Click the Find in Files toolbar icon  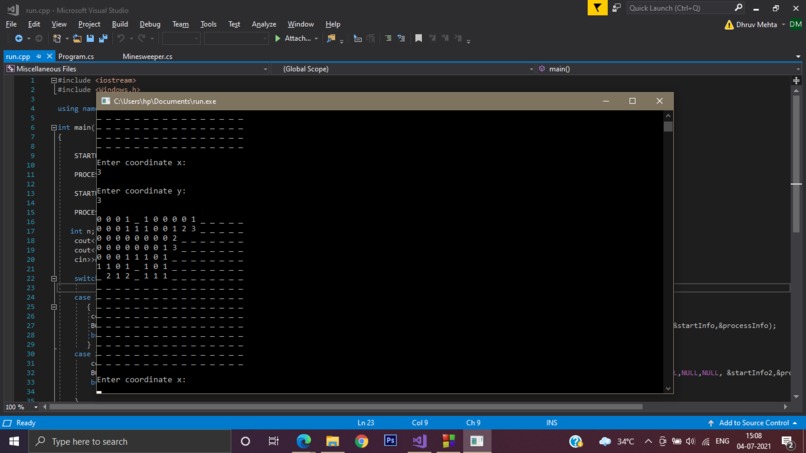331,39
